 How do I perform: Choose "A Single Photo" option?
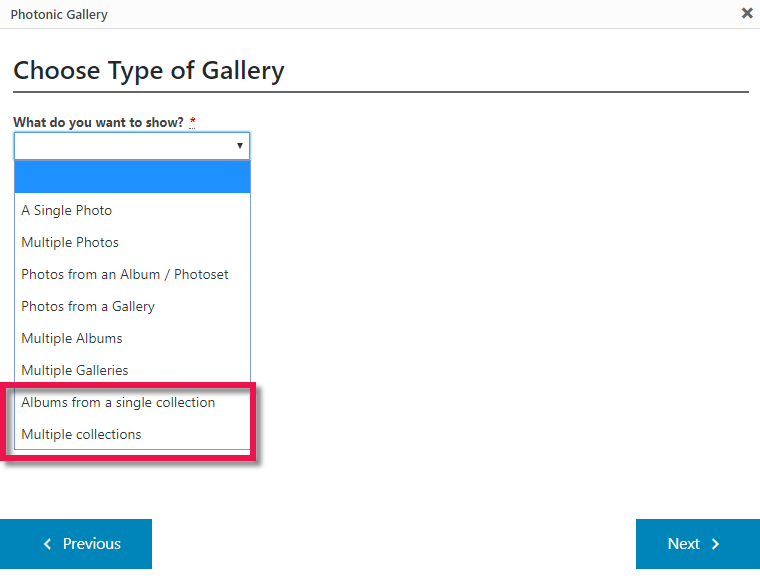tap(67, 210)
